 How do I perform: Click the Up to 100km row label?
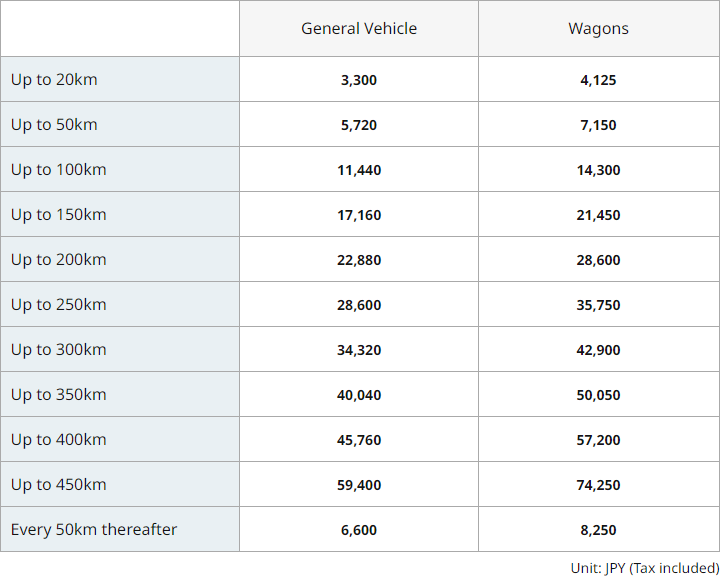point(59,169)
